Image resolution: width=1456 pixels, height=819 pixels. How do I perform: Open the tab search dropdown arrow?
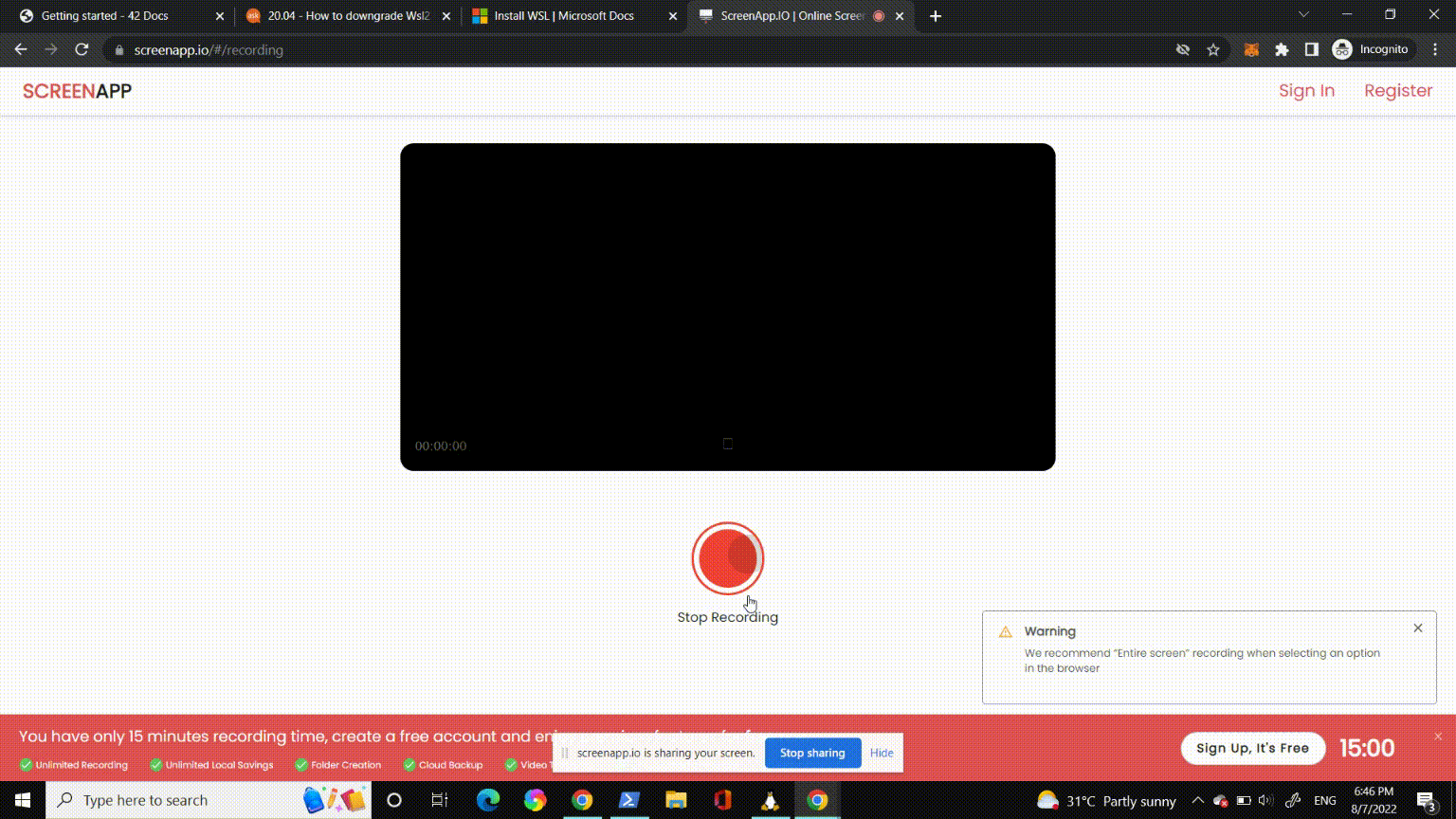1303,14
